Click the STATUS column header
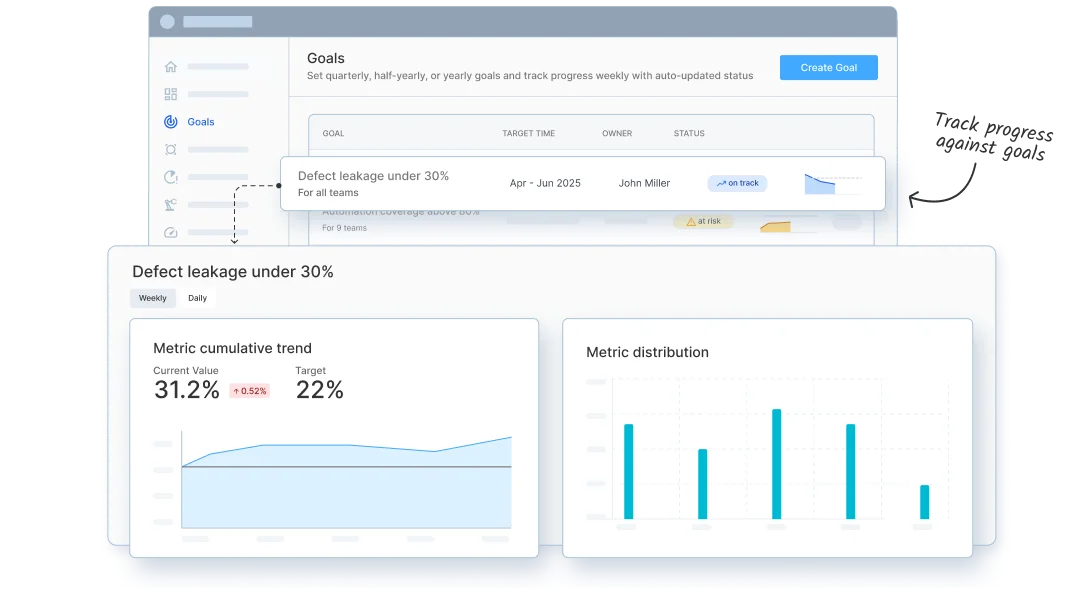 (689, 133)
